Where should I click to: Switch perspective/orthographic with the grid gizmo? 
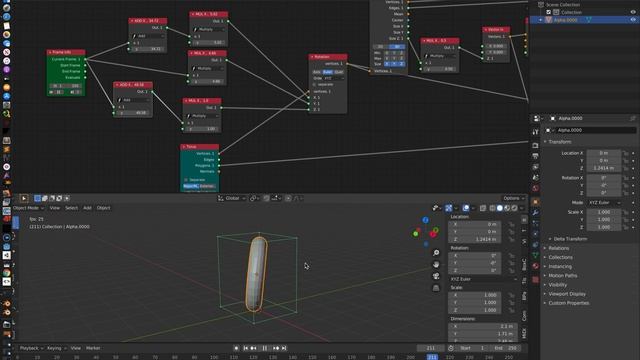click(436, 288)
